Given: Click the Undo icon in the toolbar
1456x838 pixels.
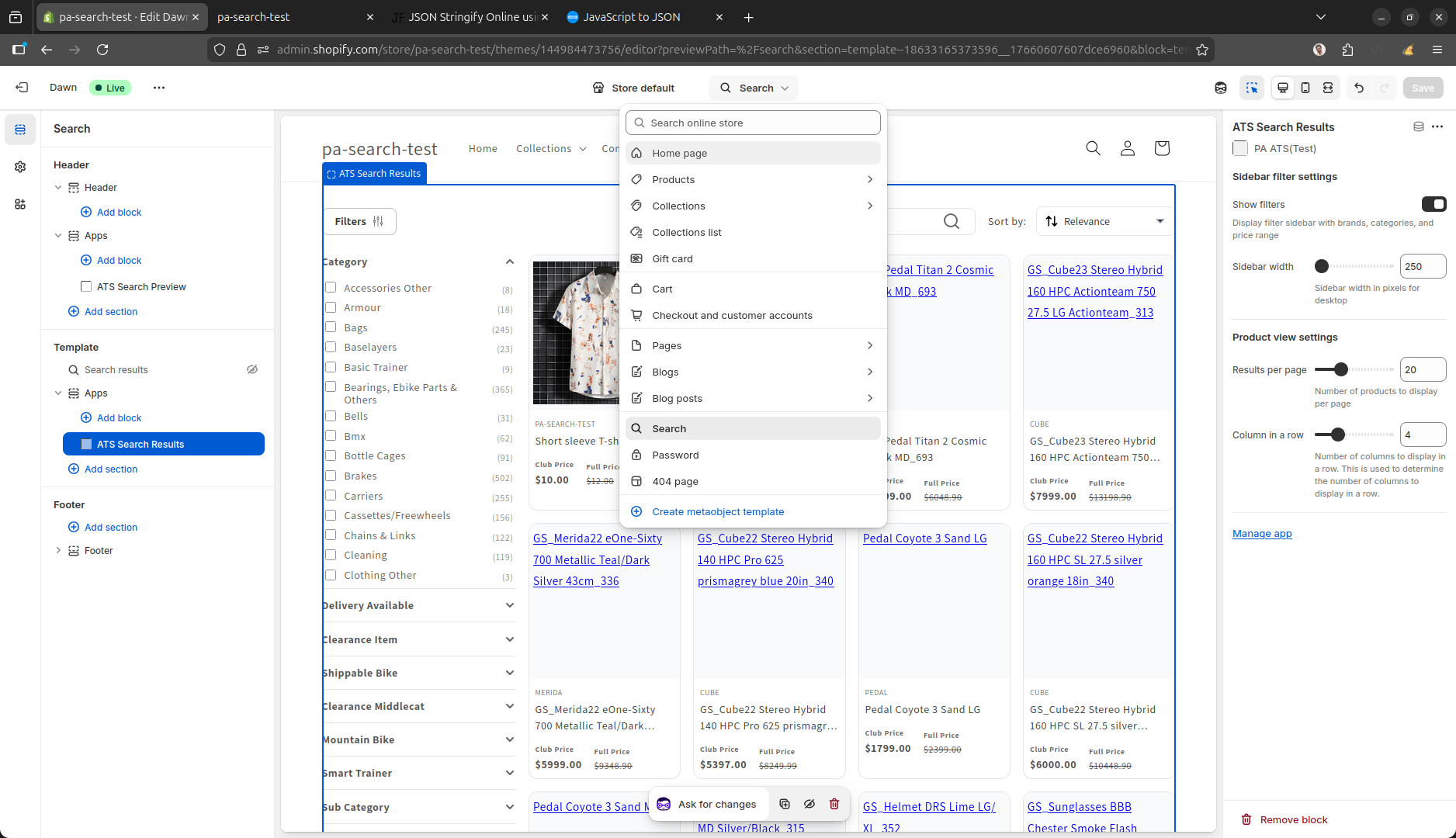Looking at the screenshot, I should pos(1358,88).
